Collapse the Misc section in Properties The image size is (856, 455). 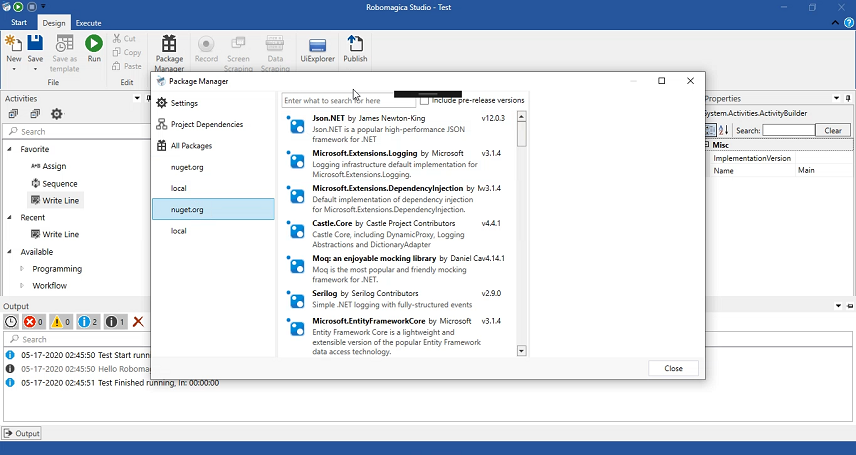[706, 145]
